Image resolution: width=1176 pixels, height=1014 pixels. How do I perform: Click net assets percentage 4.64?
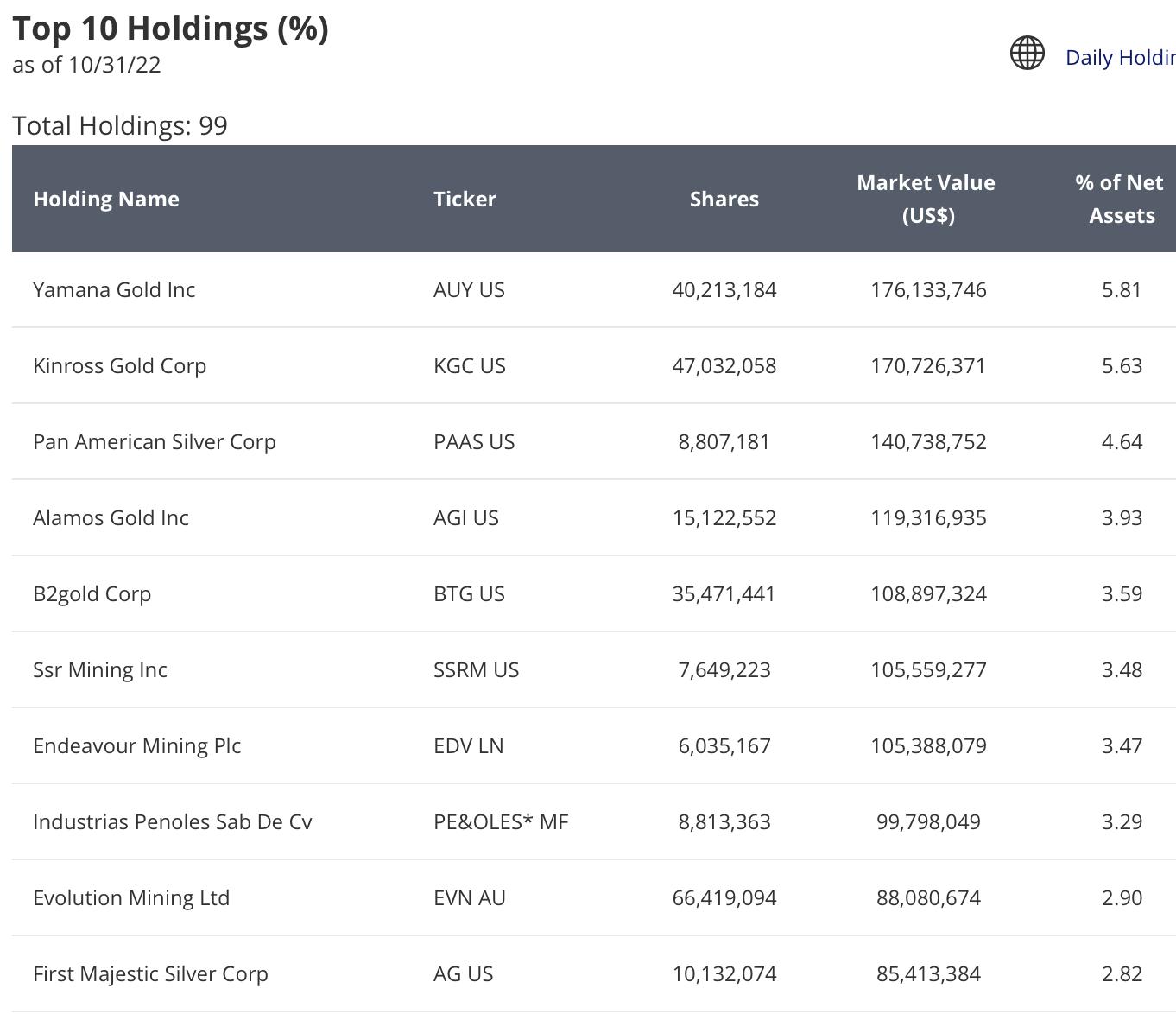1122,441
